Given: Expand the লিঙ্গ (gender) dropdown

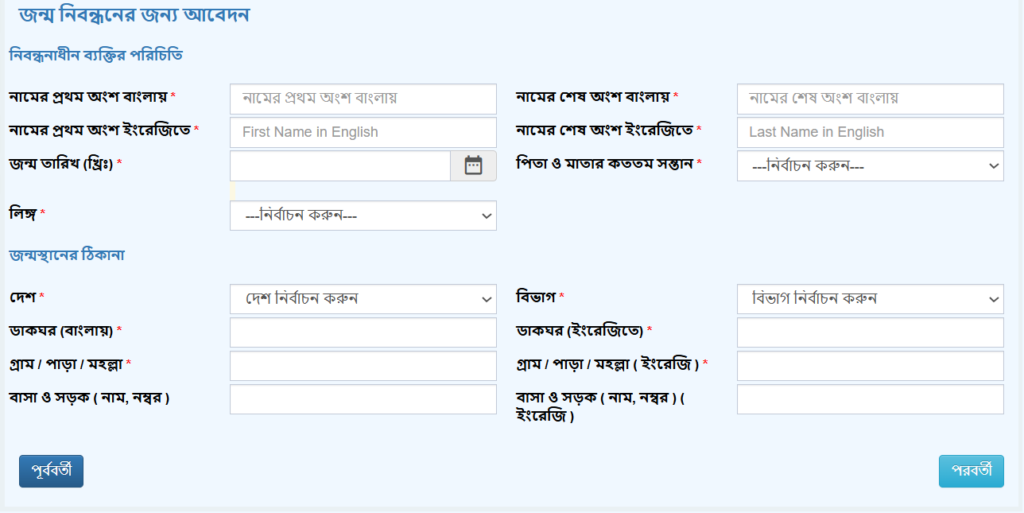Looking at the screenshot, I should click(x=363, y=215).
